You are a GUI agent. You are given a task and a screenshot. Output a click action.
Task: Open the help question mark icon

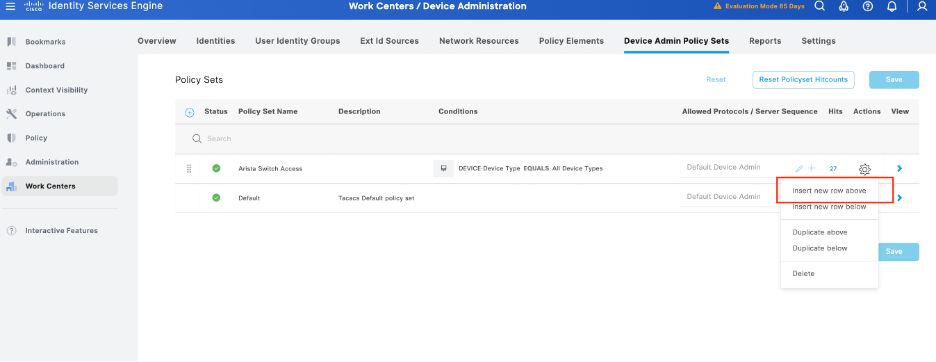tap(868, 7)
